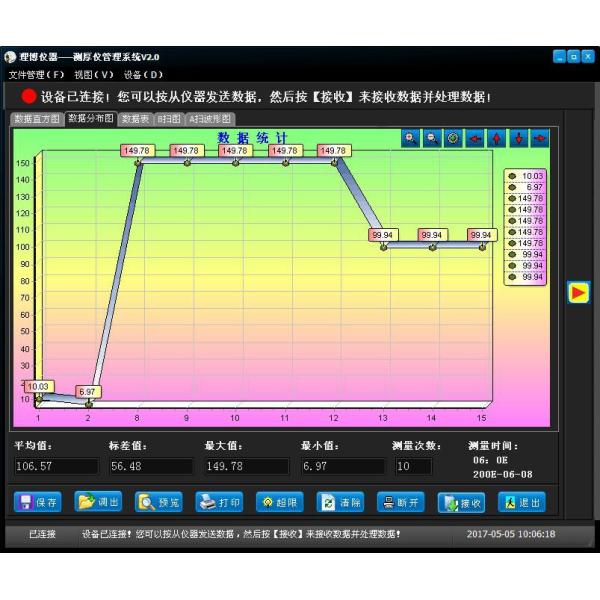Click the first legend entry 10.03
This screenshot has width=600, height=600.
pos(526,176)
